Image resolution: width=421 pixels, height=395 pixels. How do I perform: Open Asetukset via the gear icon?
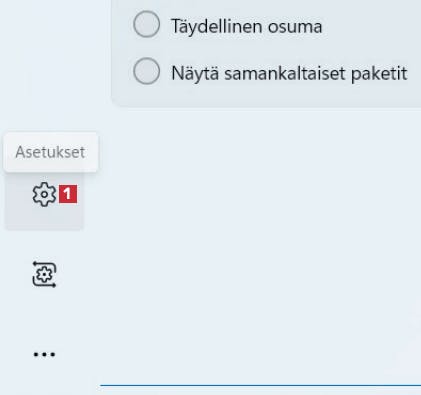[x=44, y=194]
